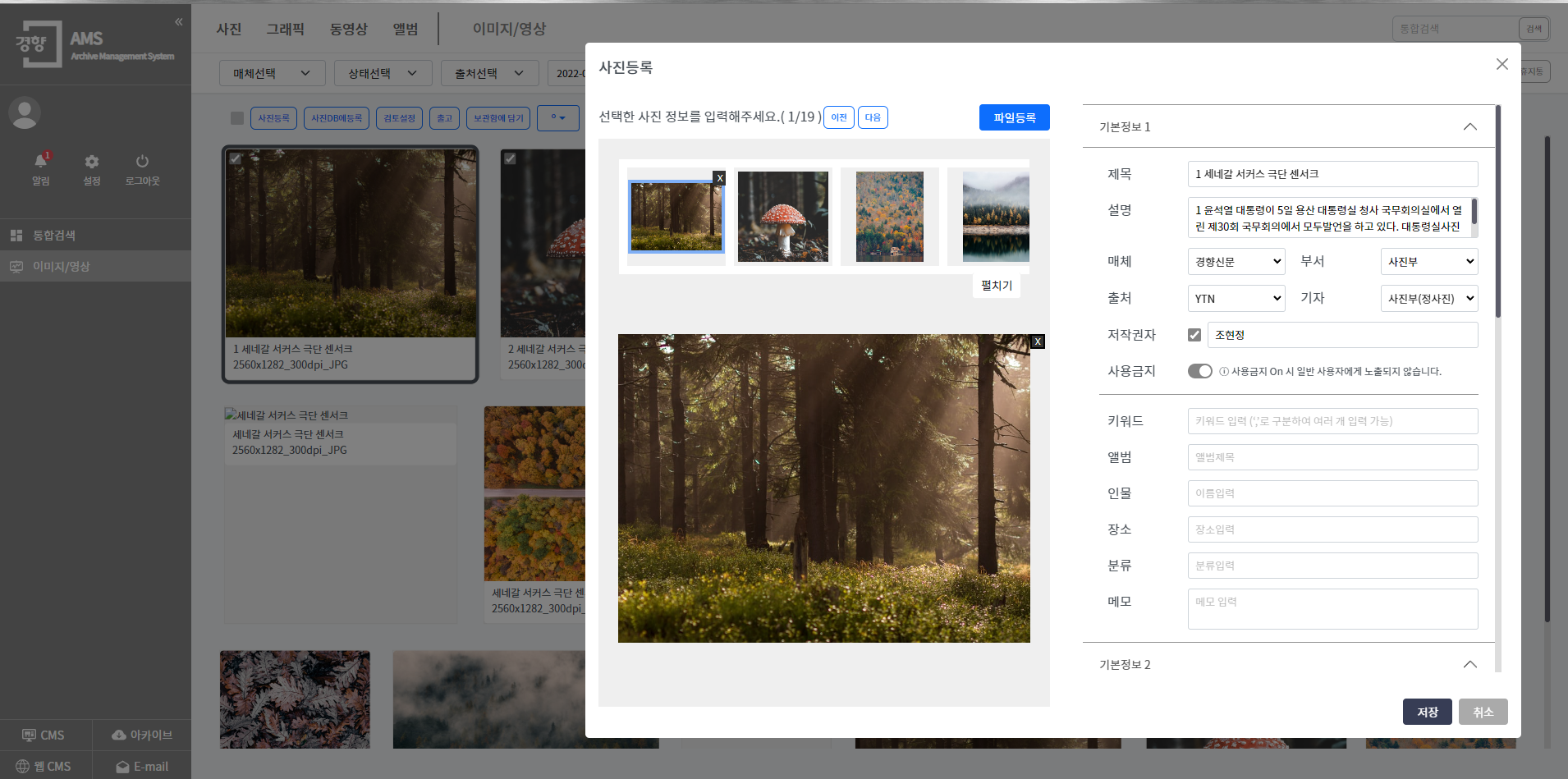Switch to the 동영상 tab
The width and height of the screenshot is (1568, 779).
[x=349, y=29]
